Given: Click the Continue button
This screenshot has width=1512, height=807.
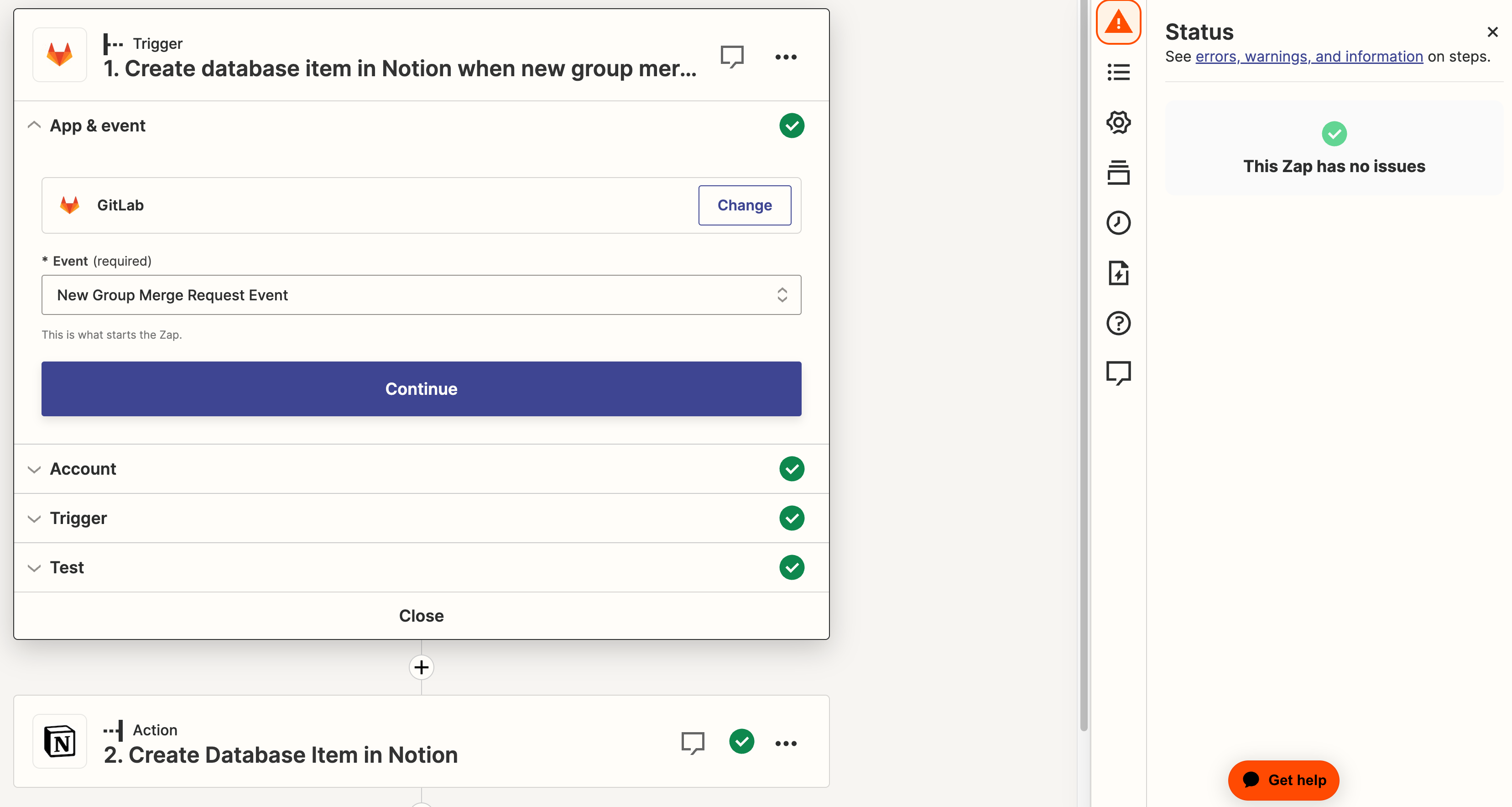Looking at the screenshot, I should click(x=422, y=389).
